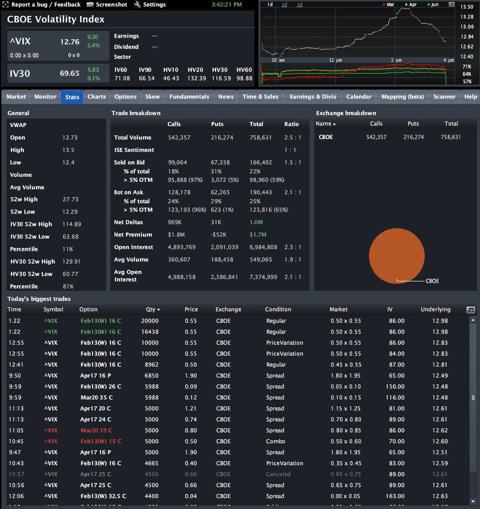Image resolution: width=480 pixels, height=509 pixels.
Task: Select the Apr17 24 C trade row
Action: coord(237,420)
